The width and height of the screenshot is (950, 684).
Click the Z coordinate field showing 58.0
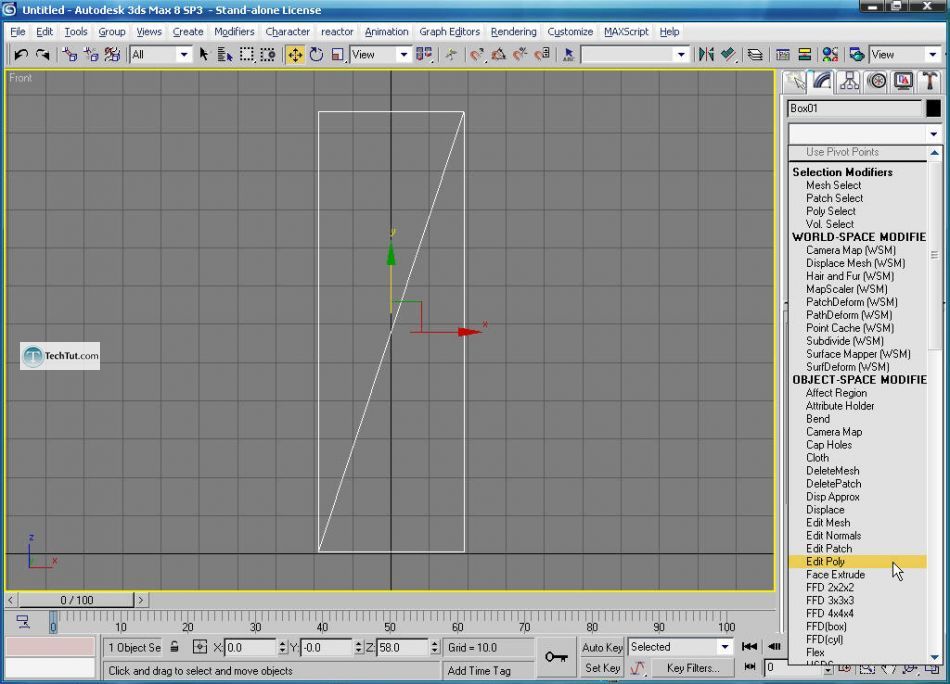coord(402,647)
